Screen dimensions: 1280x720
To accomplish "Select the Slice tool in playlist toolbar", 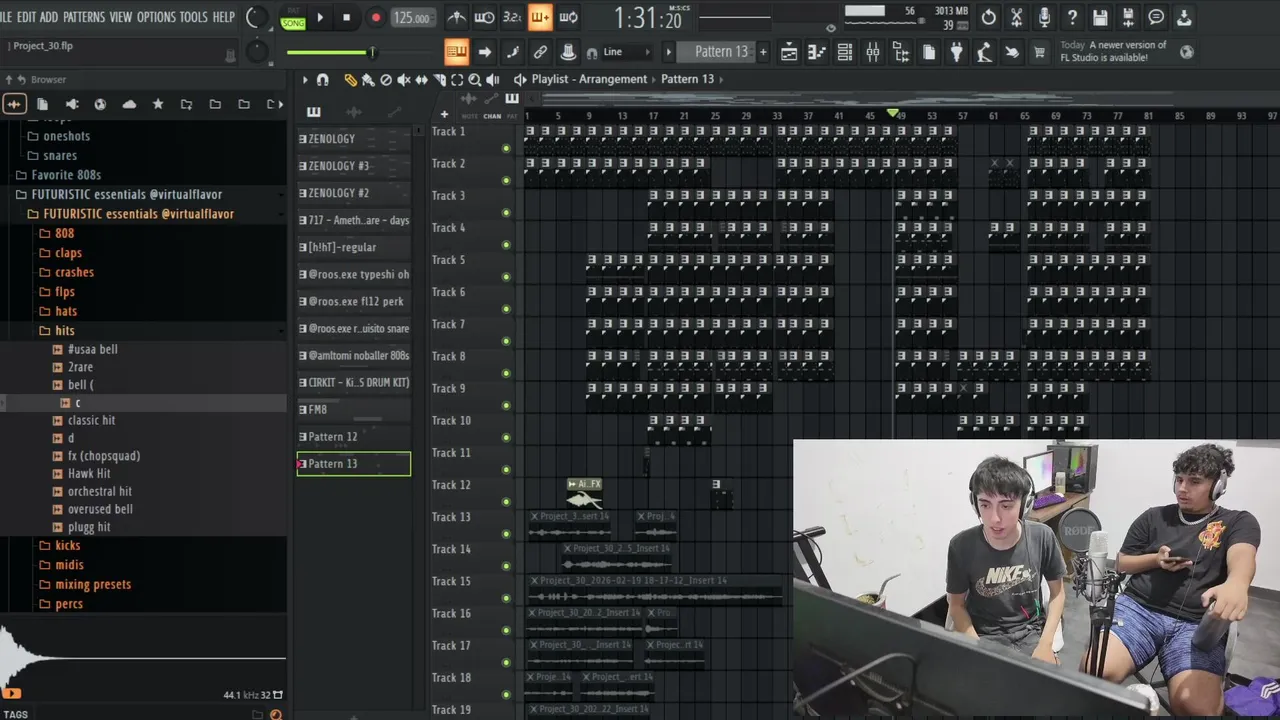I will click(440, 80).
